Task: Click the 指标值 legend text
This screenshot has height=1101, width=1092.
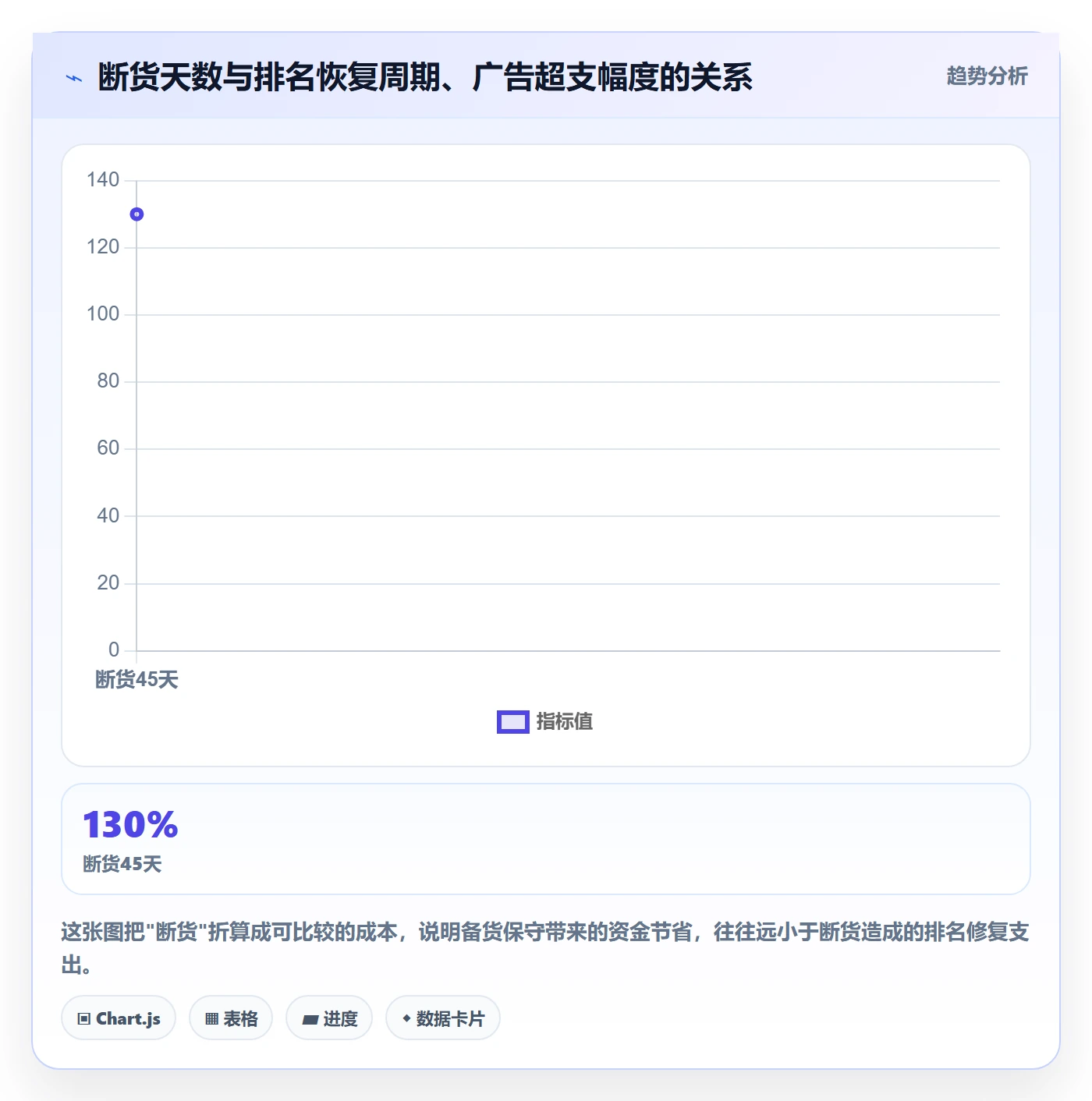Action: 565,722
